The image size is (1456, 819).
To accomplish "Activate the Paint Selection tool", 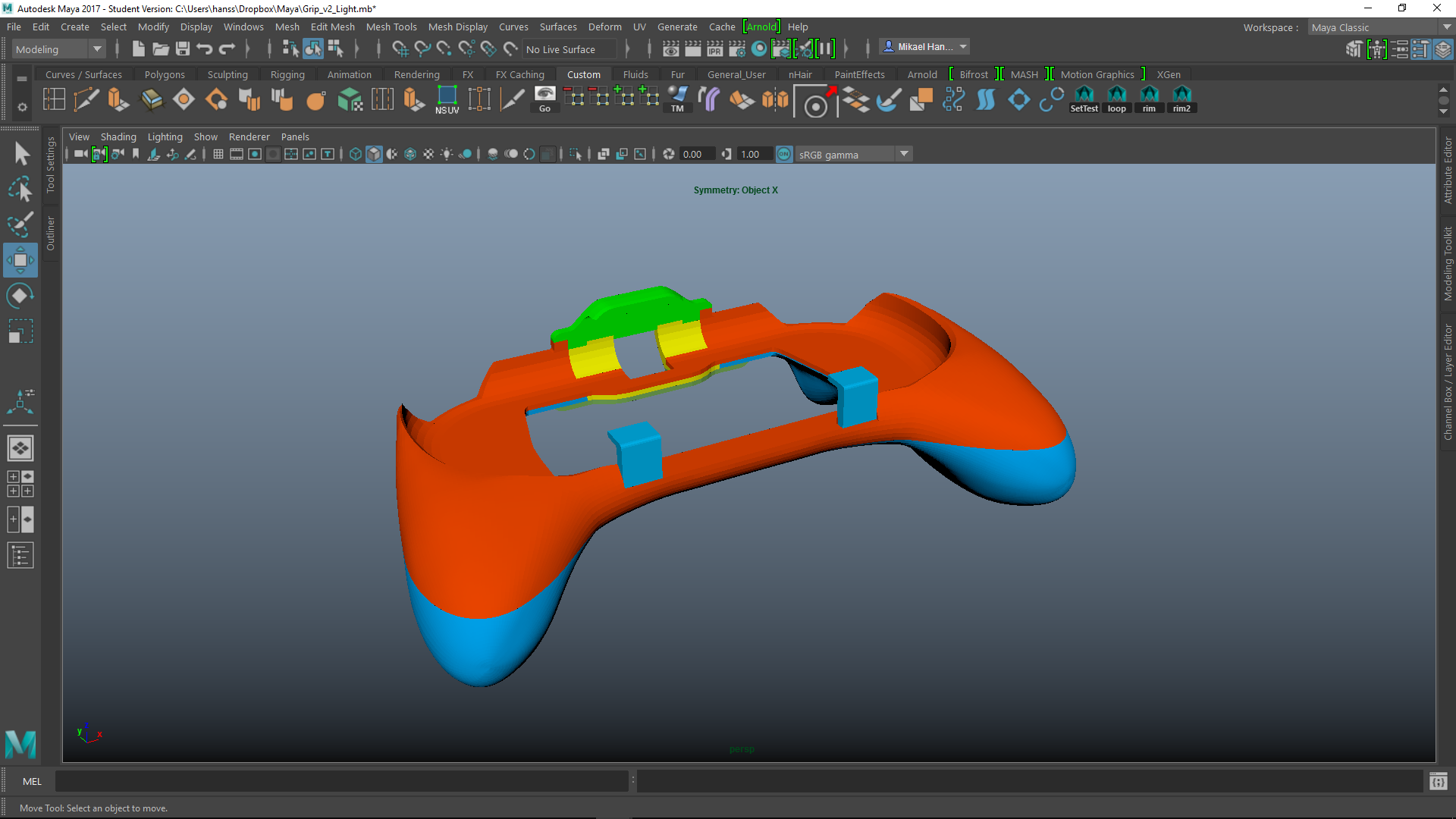I will [x=21, y=224].
